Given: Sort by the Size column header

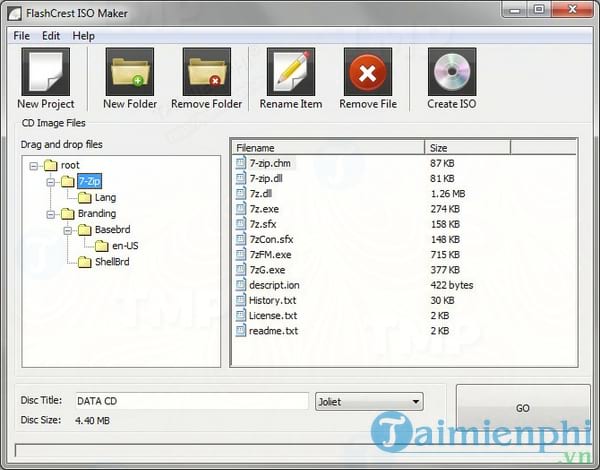Looking at the screenshot, I should [x=468, y=148].
